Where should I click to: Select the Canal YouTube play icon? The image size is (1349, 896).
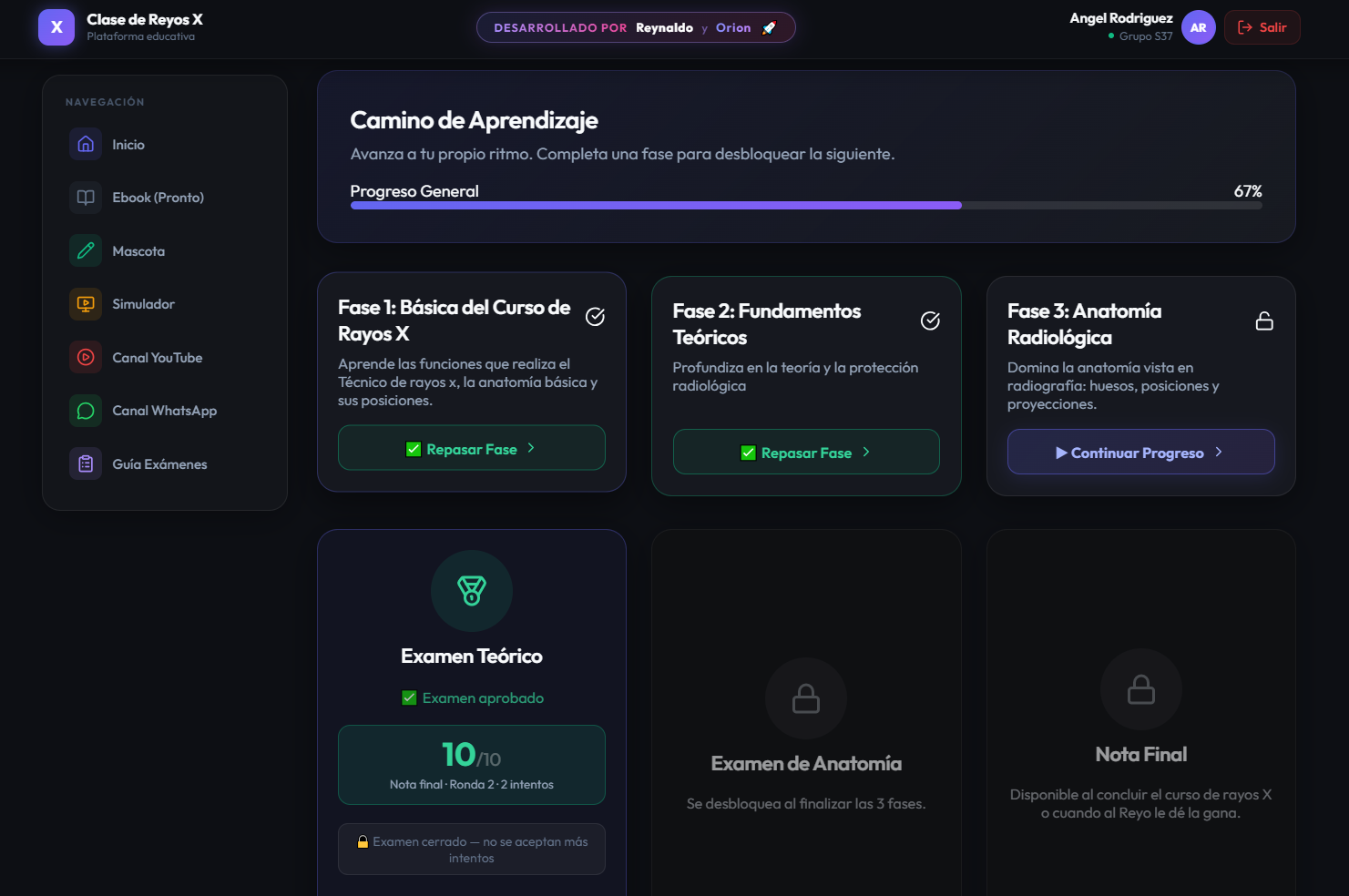click(85, 357)
